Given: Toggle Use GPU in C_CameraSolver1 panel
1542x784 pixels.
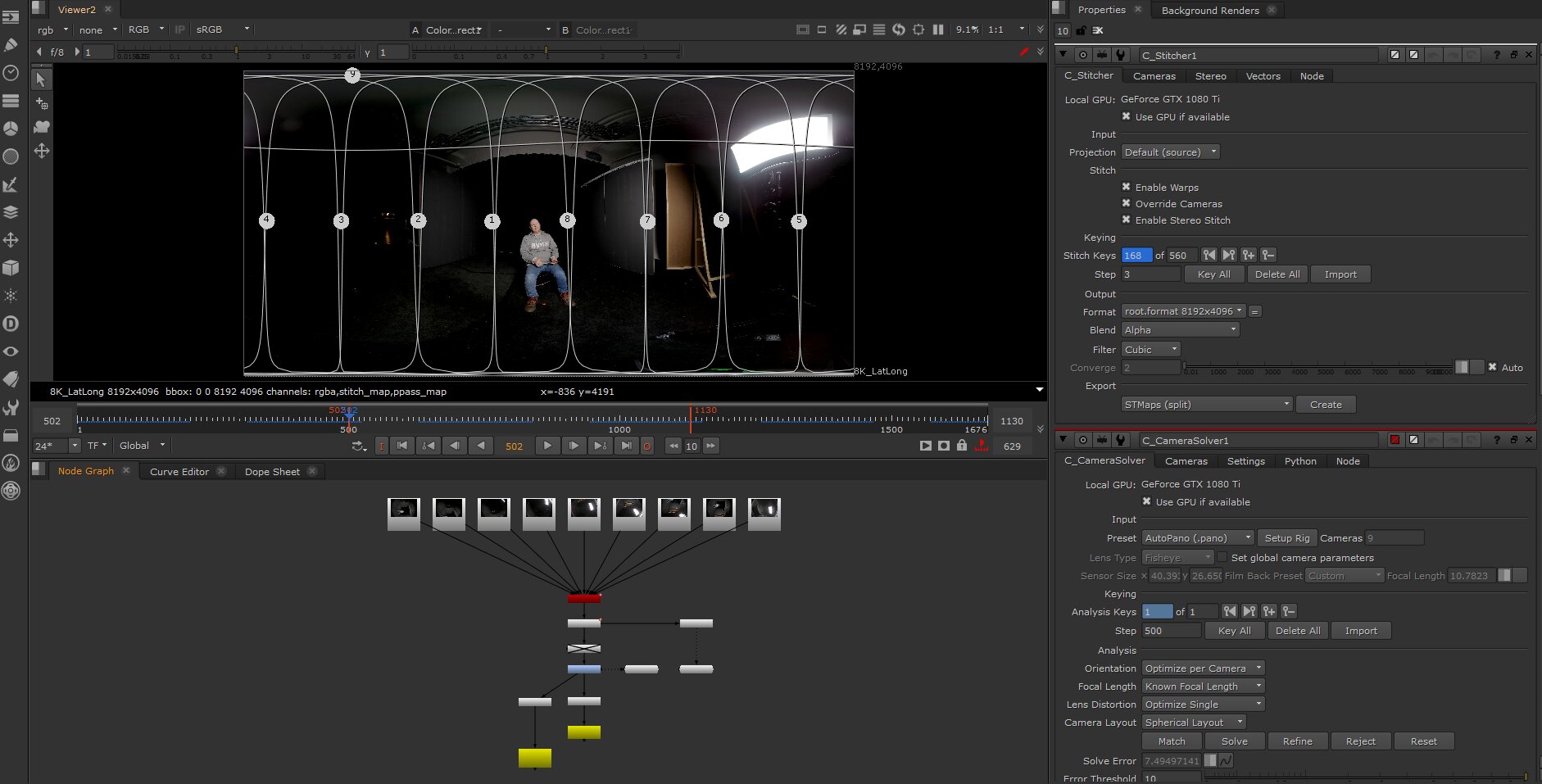Looking at the screenshot, I should point(1147,501).
